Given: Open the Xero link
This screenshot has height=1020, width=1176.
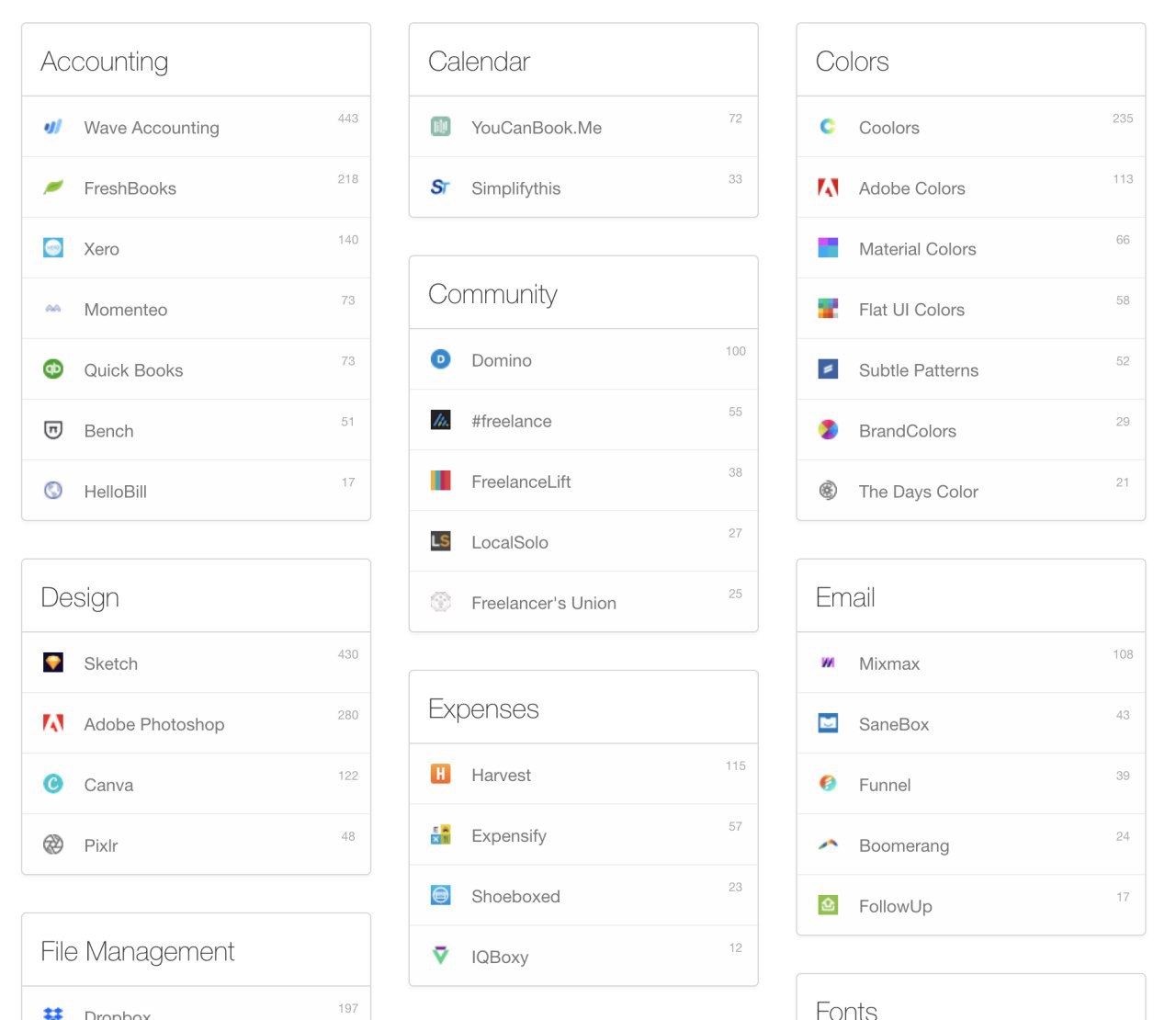Looking at the screenshot, I should point(101,249).
